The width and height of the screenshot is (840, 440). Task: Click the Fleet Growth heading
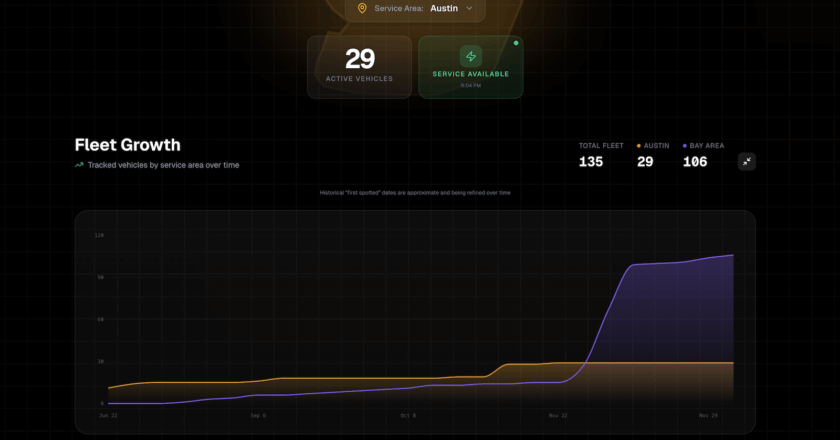pos(128,145)
